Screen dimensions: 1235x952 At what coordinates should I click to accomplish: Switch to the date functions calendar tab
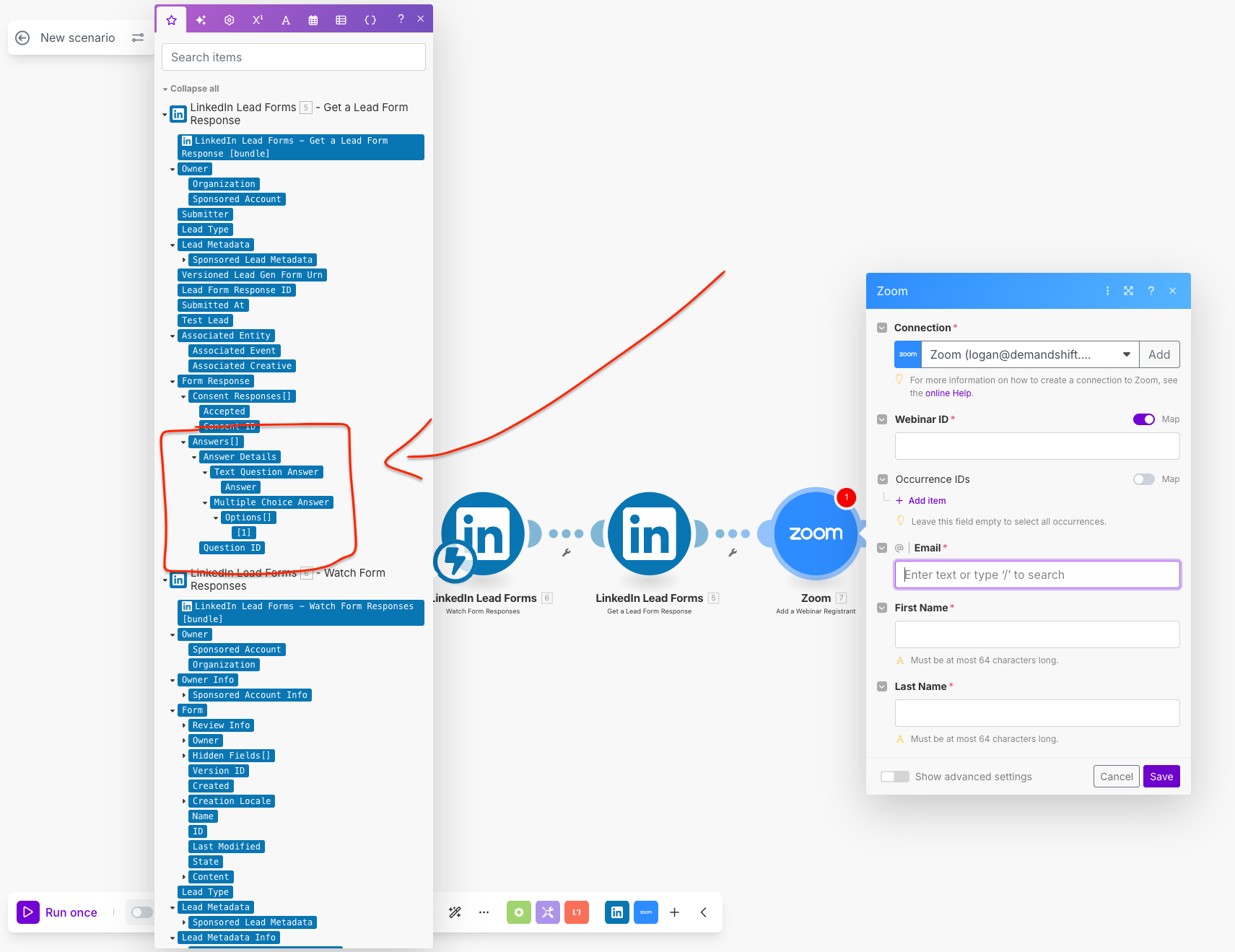(x=313, y=20)
